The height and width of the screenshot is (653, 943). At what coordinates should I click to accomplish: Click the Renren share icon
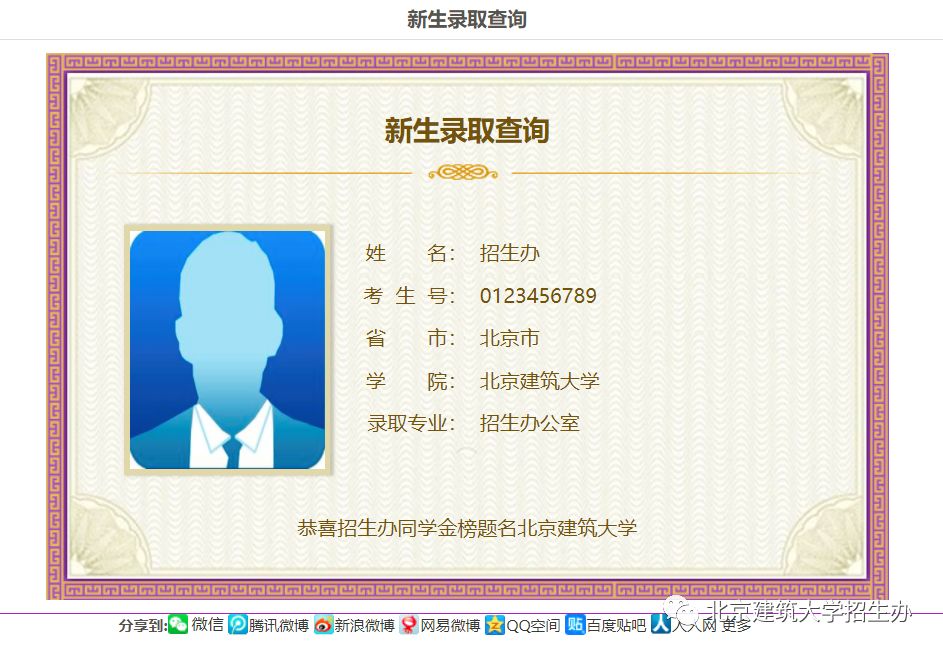point(660,623)
